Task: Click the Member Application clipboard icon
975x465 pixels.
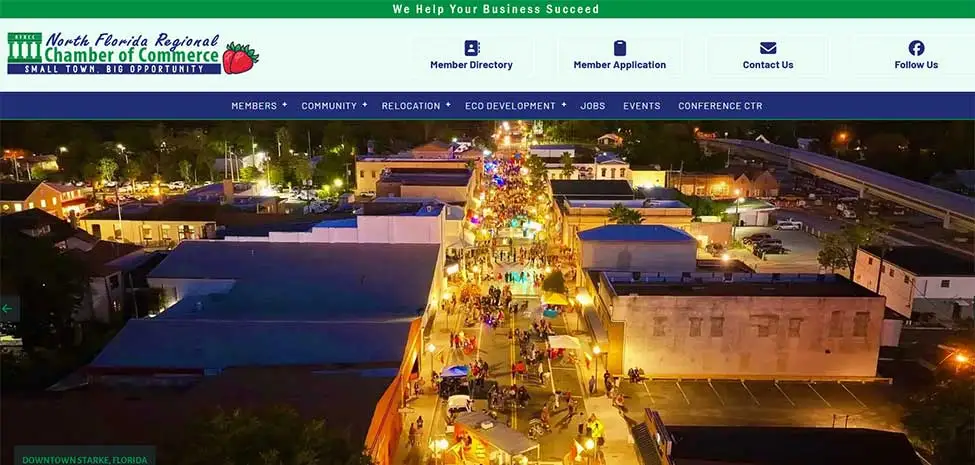Action: [x=619, y=48]
